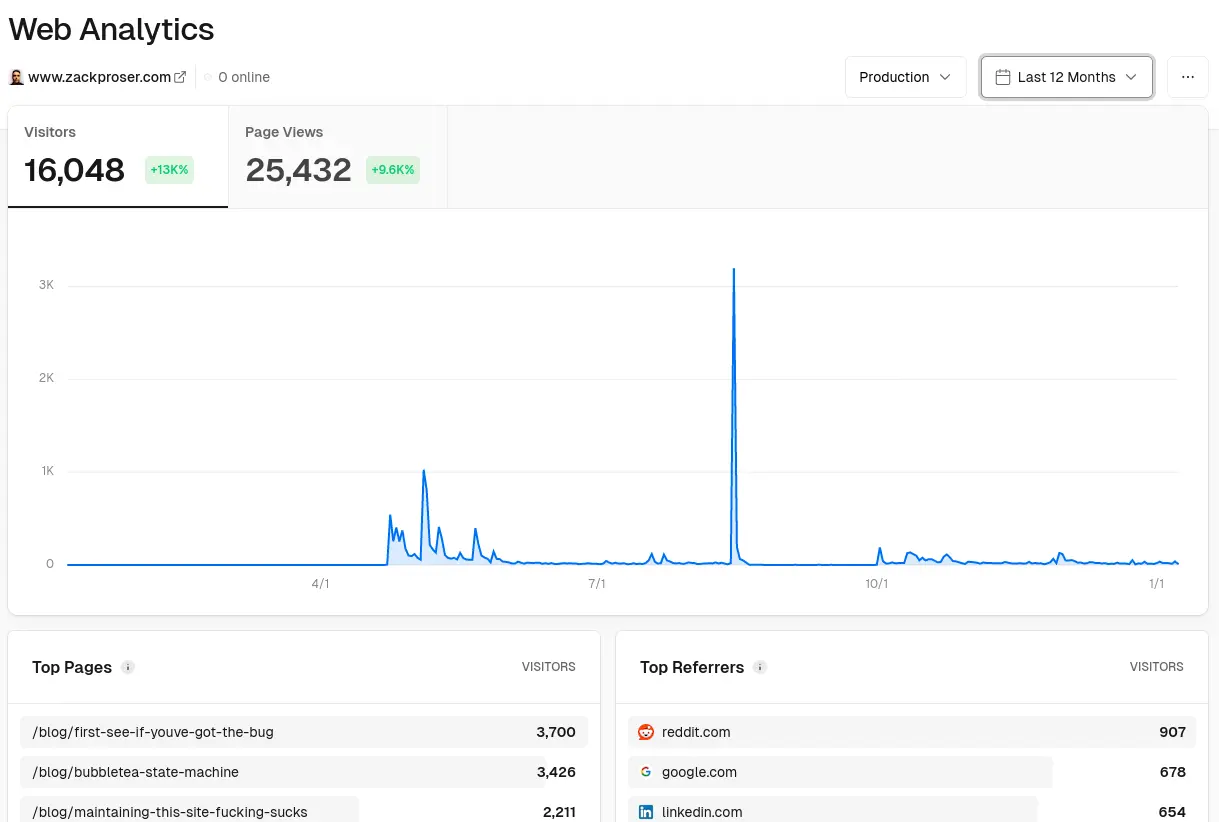Open the Top Referrers info tooltip icon

(x=760, y=667)
